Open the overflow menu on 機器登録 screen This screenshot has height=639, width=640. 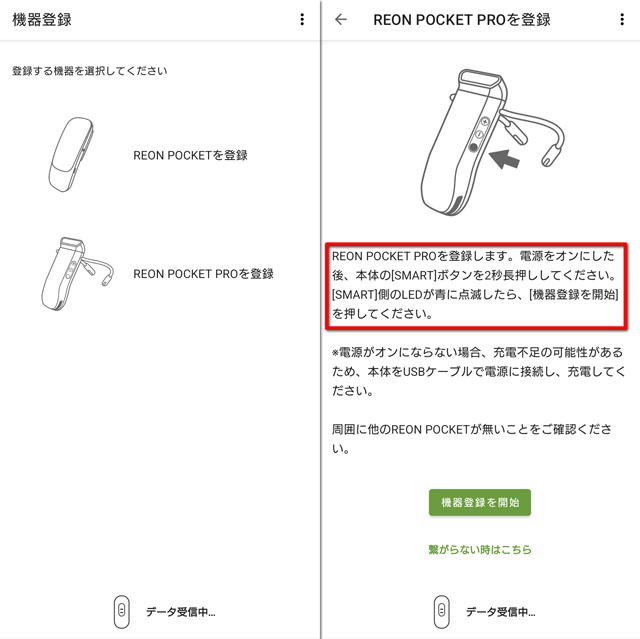pyautogui.click(x=302, y=19)
